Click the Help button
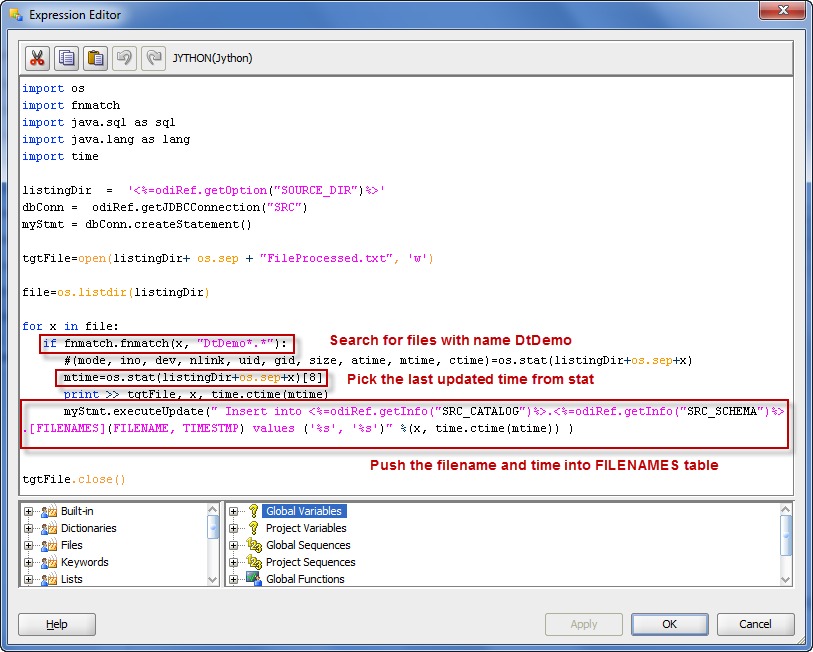Image resolution: width=813 pixels, height=652 pixels. (x=56, y=624)
